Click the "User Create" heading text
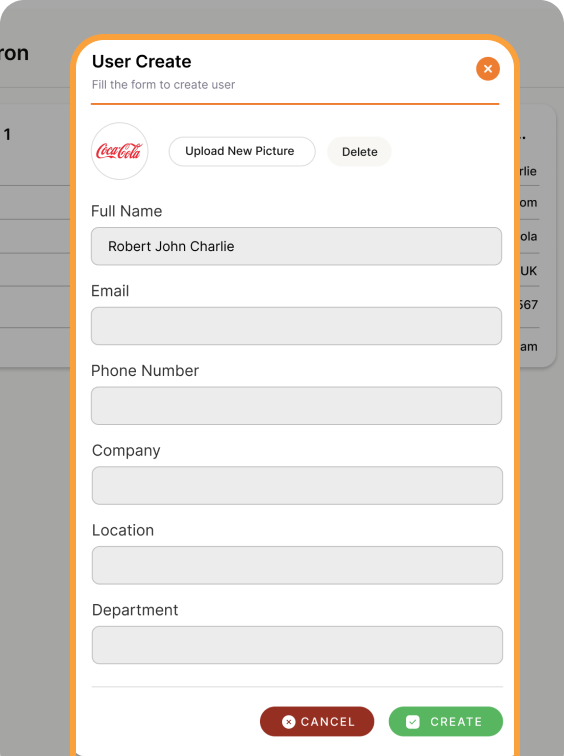The height and width of the screenshot is (756, 564). pyautogui.click(x=141, y=61)
